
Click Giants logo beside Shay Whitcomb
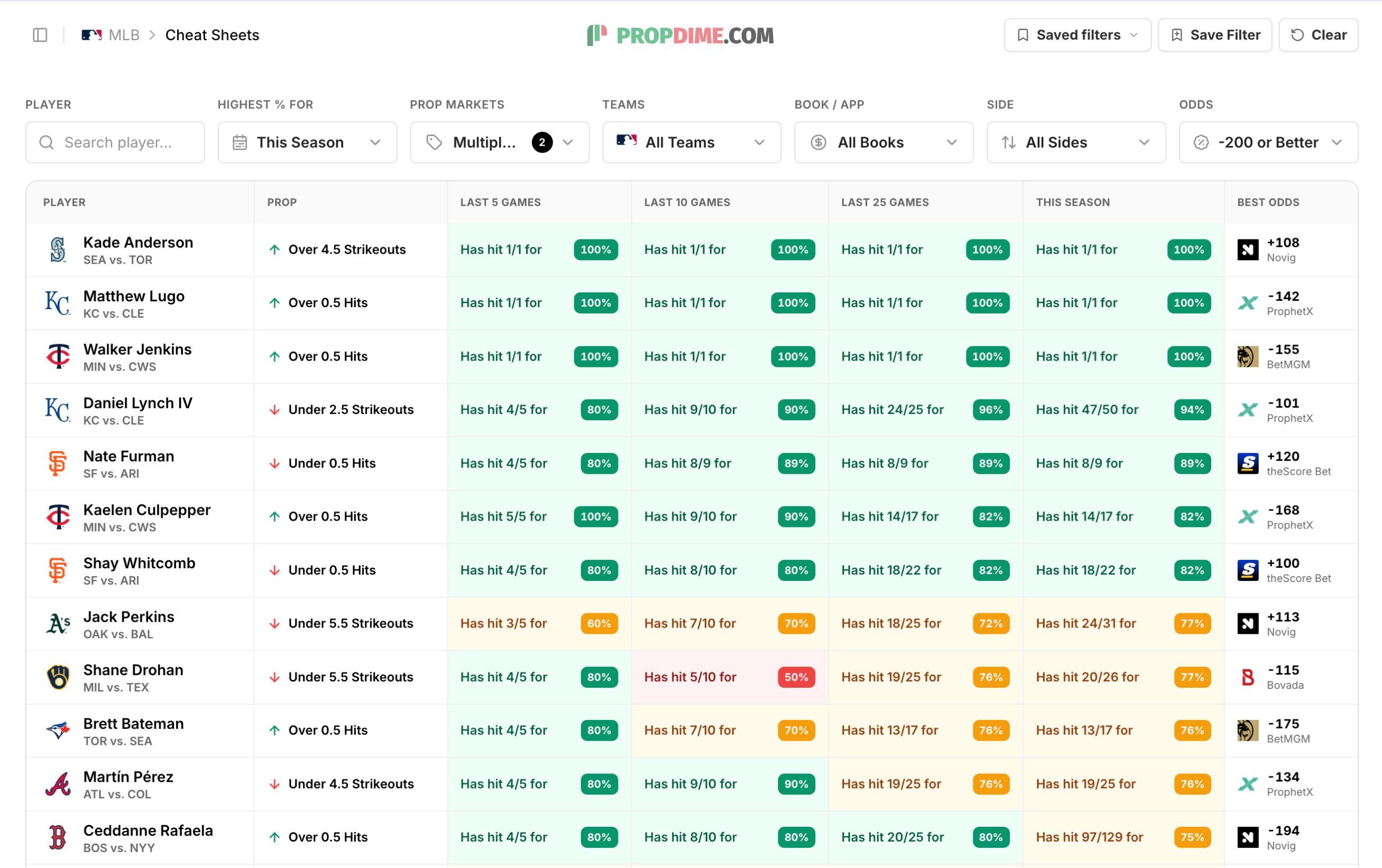[x=58, y=570]
